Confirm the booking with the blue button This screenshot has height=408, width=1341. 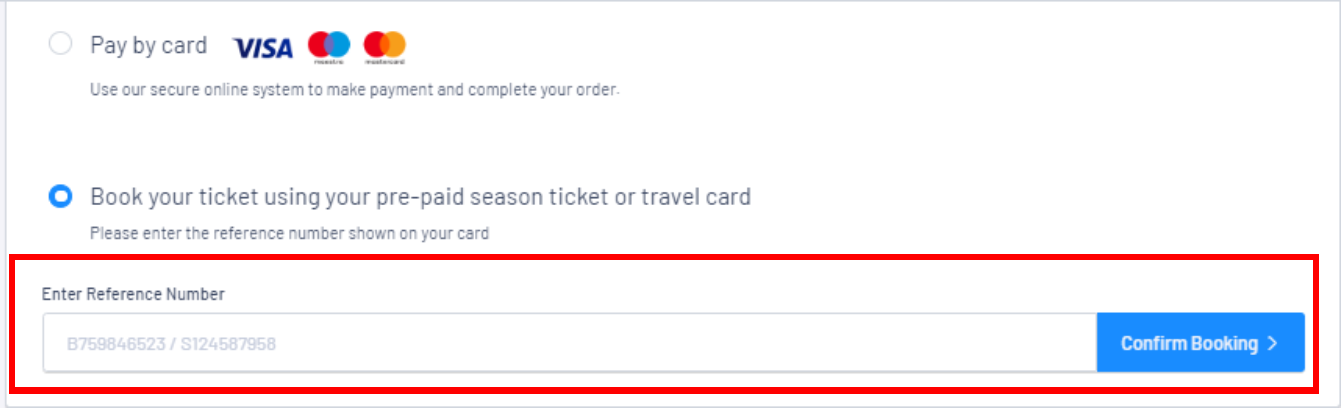pos(1200,343)
